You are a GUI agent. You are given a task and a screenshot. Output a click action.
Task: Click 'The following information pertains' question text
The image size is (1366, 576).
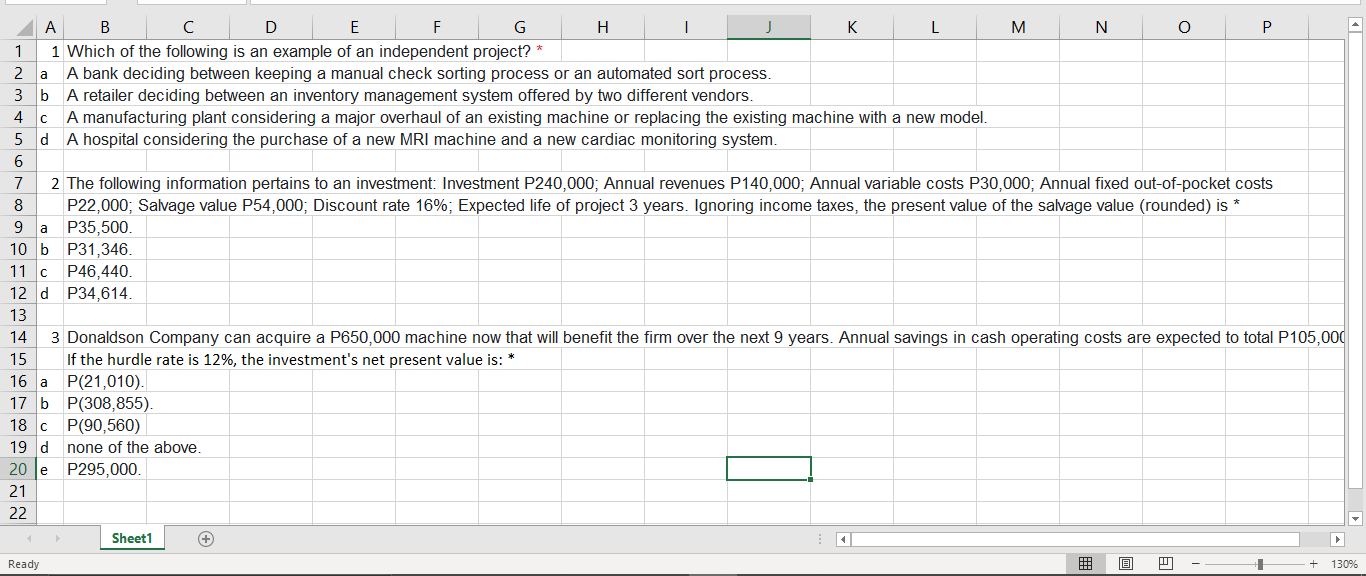[x=669, y=183]
